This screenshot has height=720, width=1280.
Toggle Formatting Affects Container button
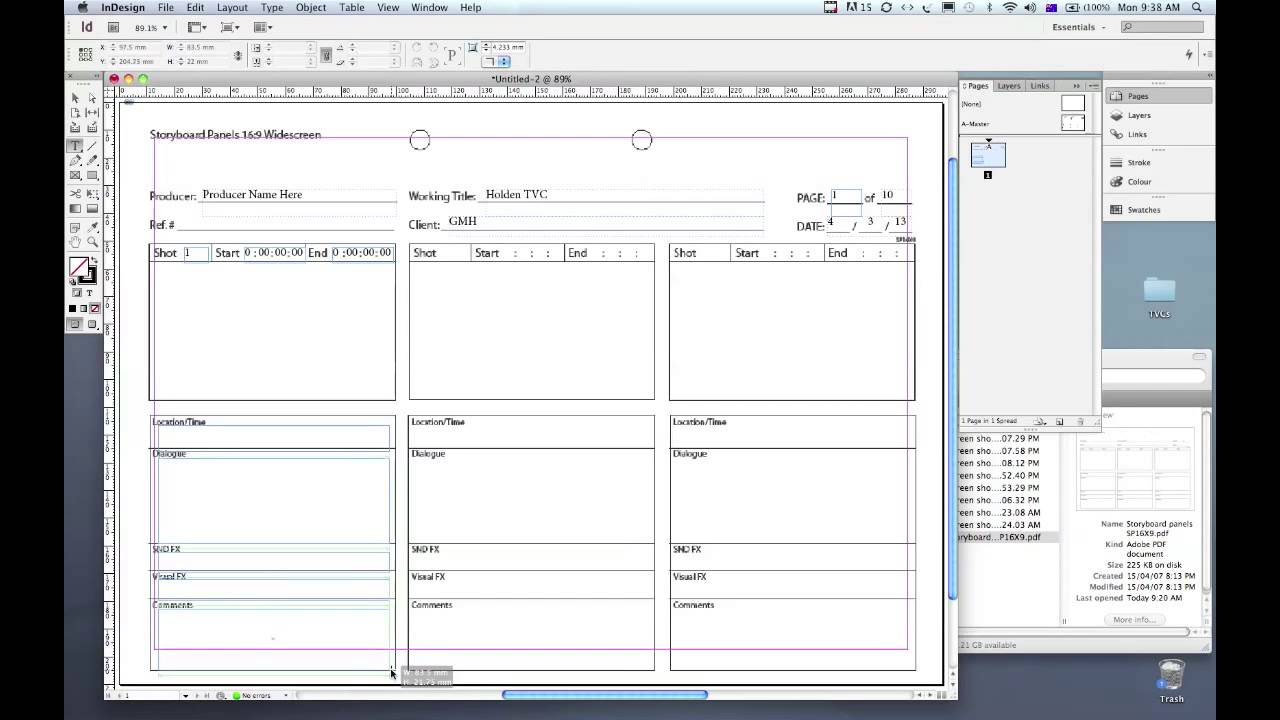(x=76, y=293)
